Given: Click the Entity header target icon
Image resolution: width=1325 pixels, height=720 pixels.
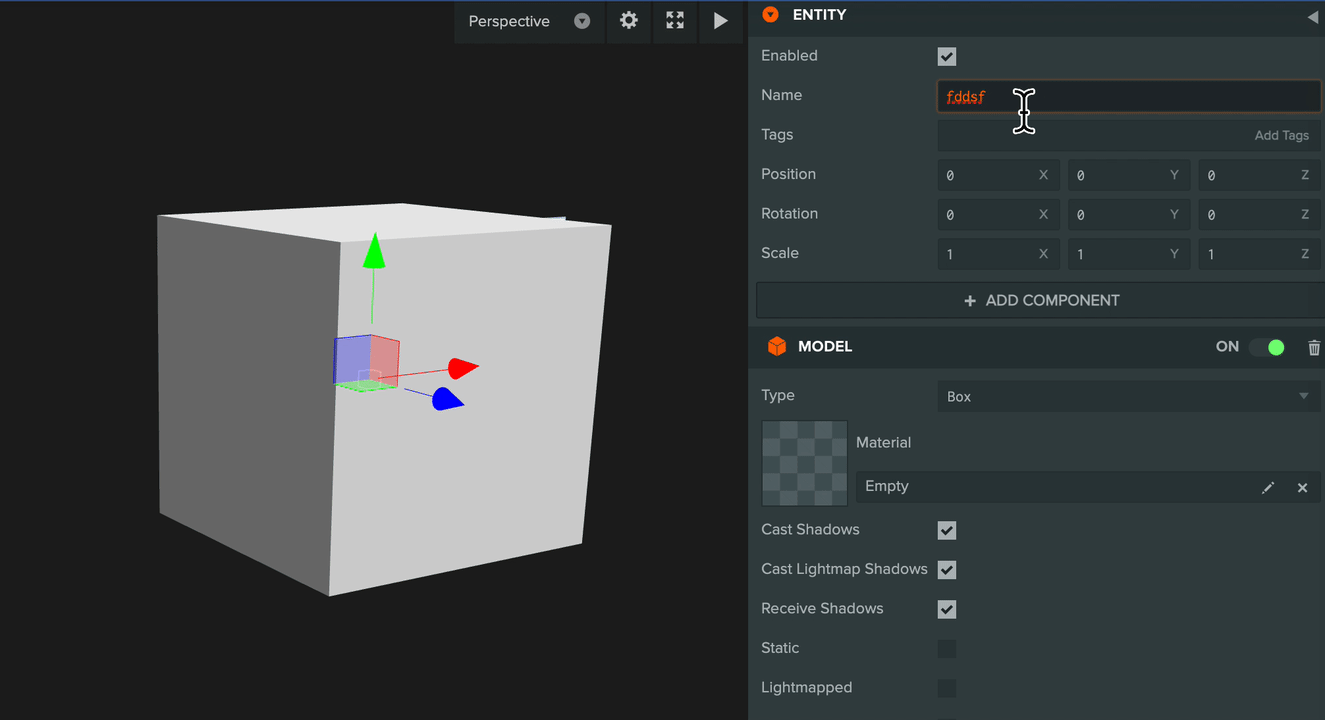Looking at the screenshot, I should [x=770, y=15].
